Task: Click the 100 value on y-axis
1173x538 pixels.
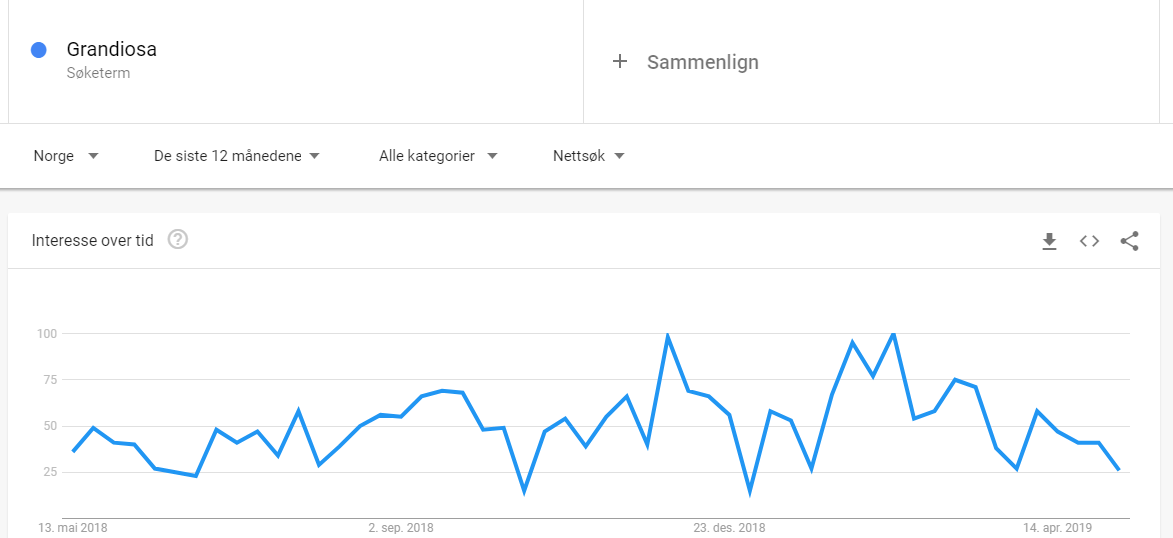Action: click(47, 333)
